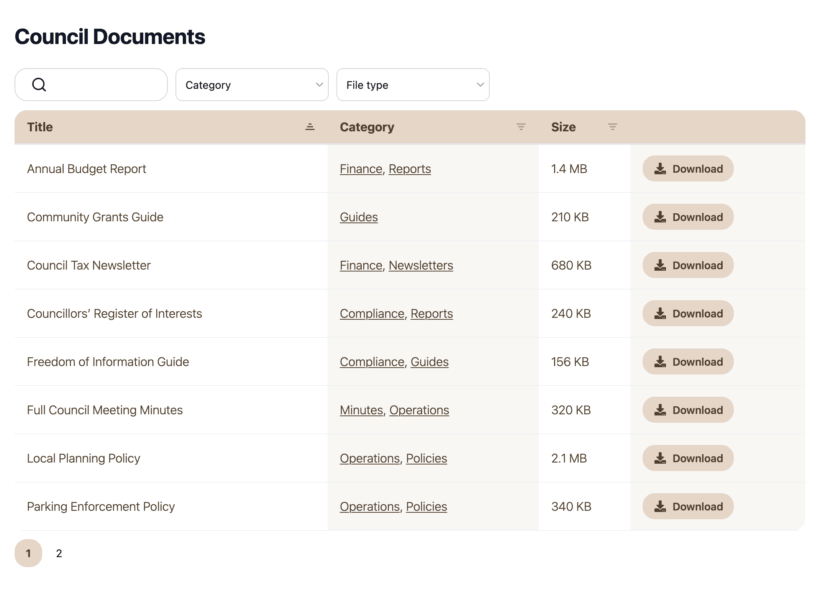Focus the document search field
Screen dimensions: 820x605
click(91, 85)
